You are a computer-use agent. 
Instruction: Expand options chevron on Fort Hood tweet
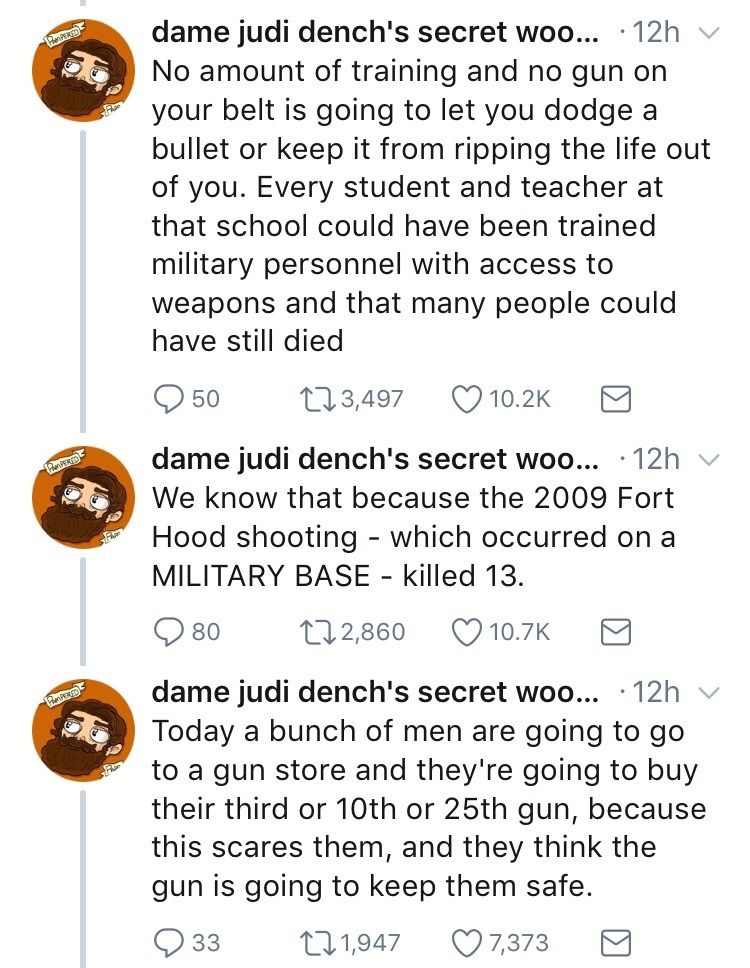[708, 459]
